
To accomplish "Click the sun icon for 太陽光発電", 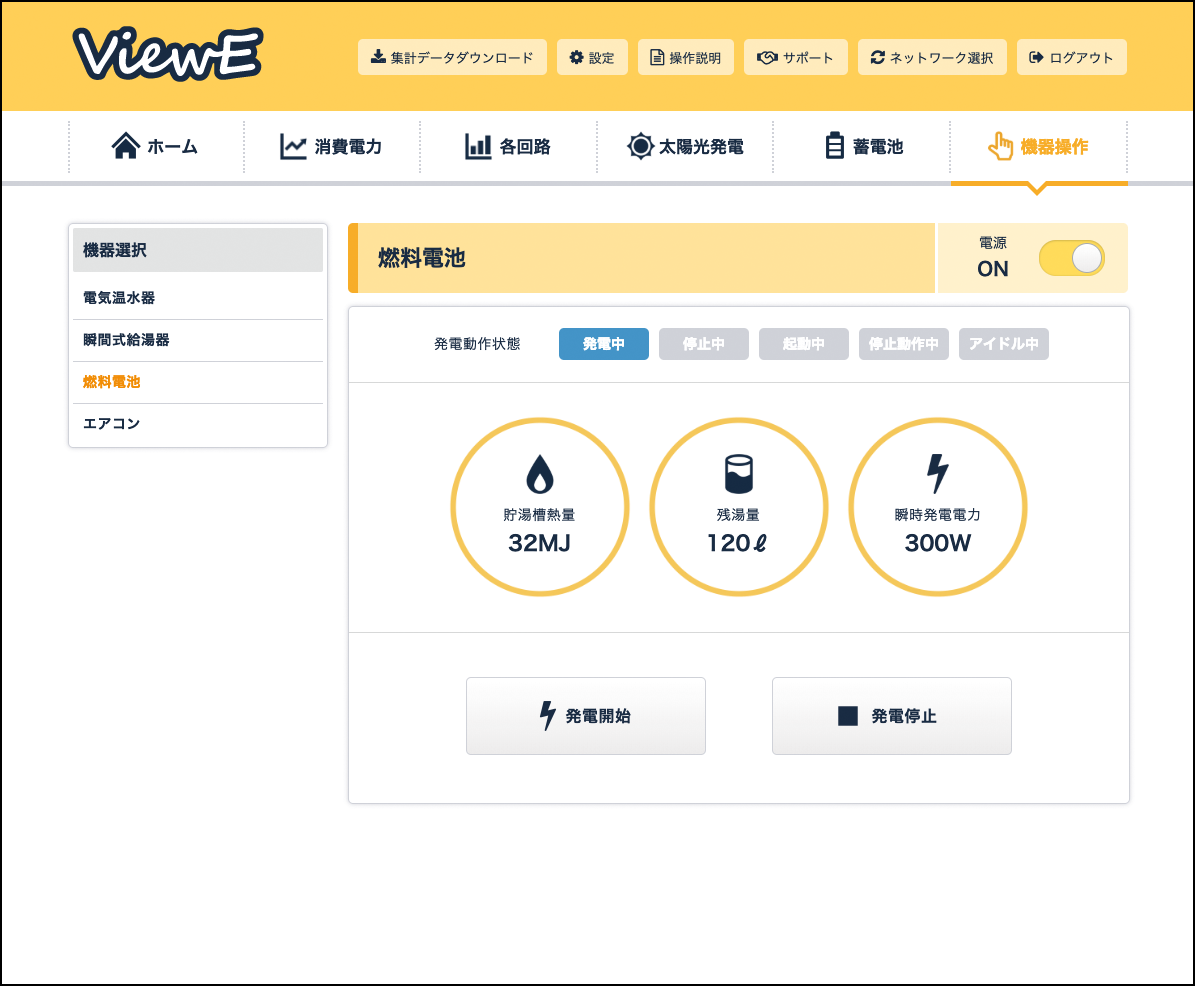I will (640, 146).
